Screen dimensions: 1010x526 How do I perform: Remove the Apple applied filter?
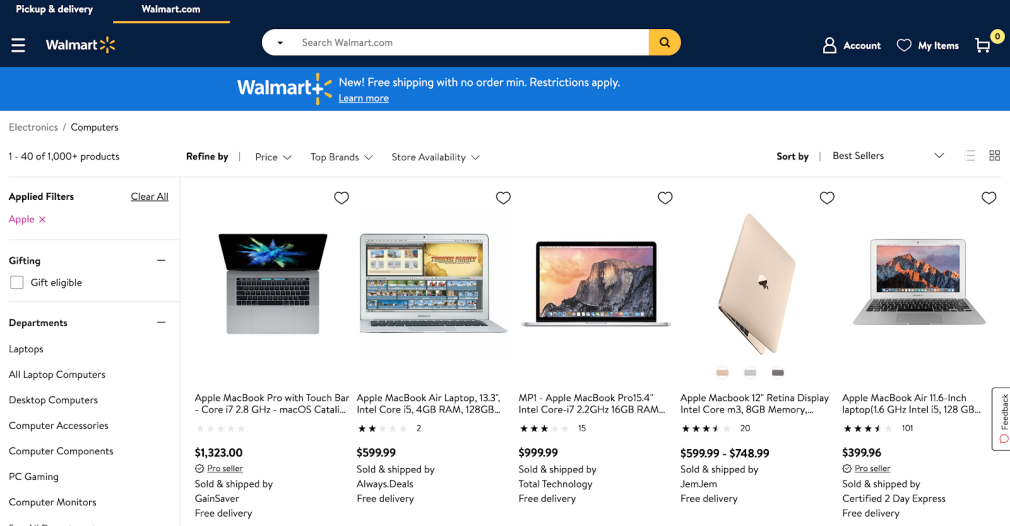pyautogui.click(x=42, y=220)
